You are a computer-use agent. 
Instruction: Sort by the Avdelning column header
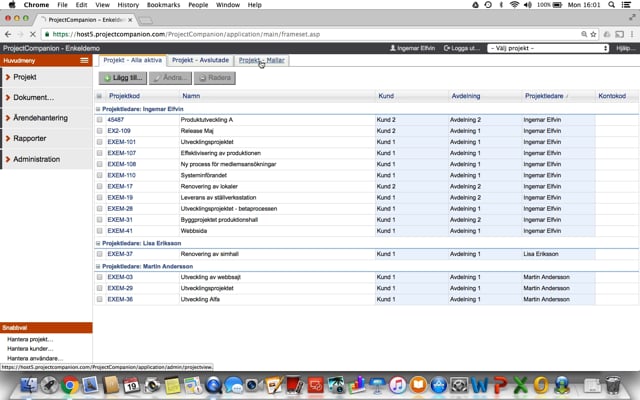point(466,96)
